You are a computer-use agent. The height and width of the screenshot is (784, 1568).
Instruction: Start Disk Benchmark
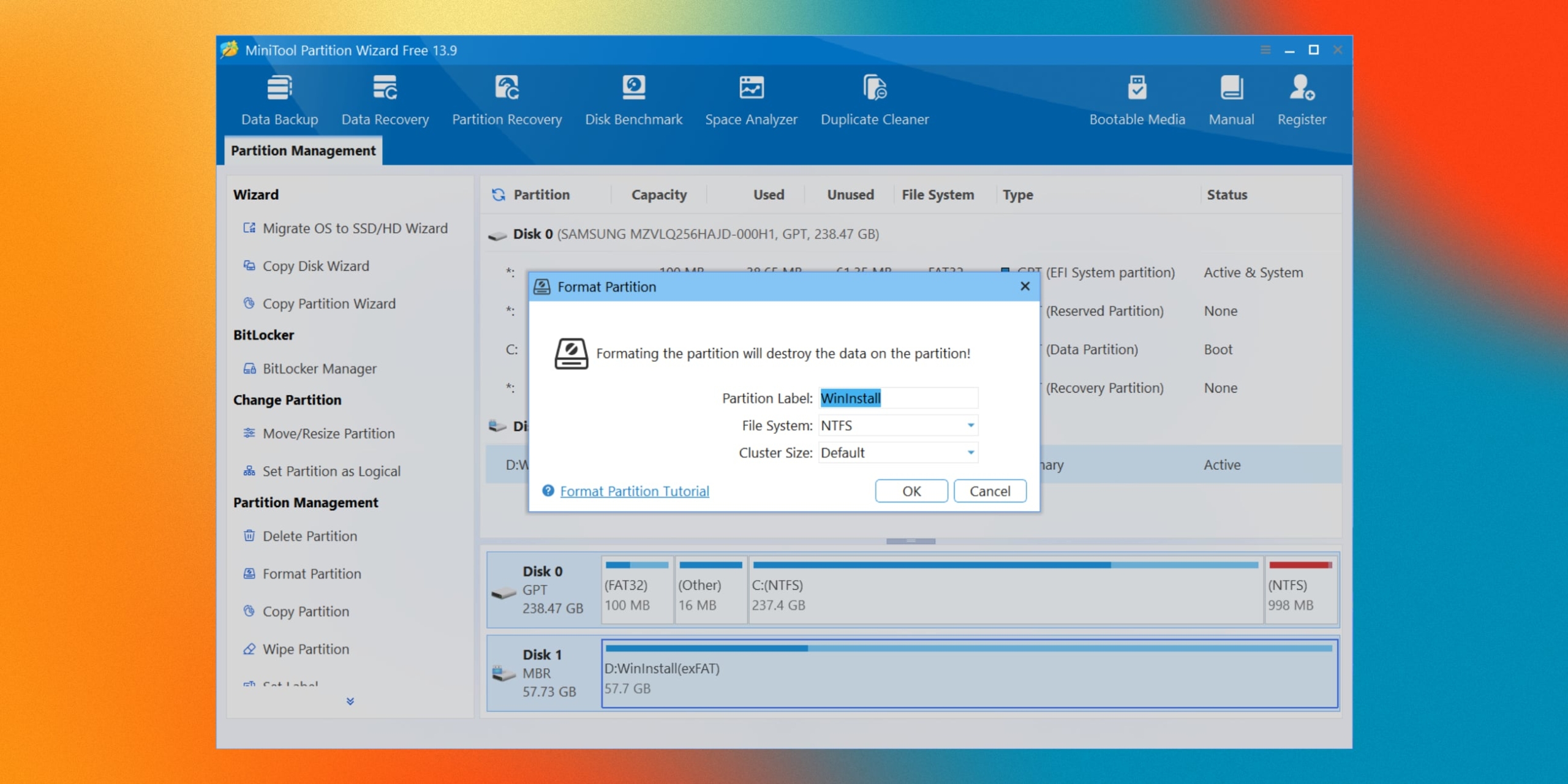tap(633, 101)
